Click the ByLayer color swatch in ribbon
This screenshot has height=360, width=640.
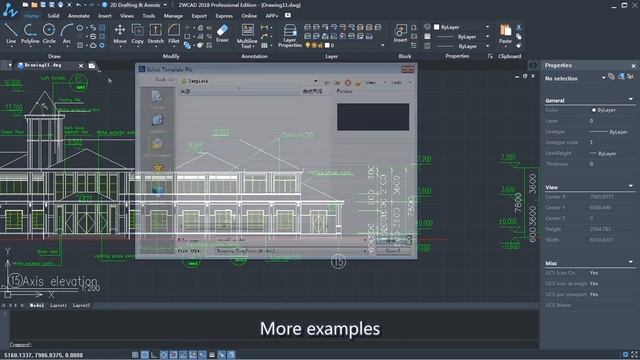coord(436,27)
